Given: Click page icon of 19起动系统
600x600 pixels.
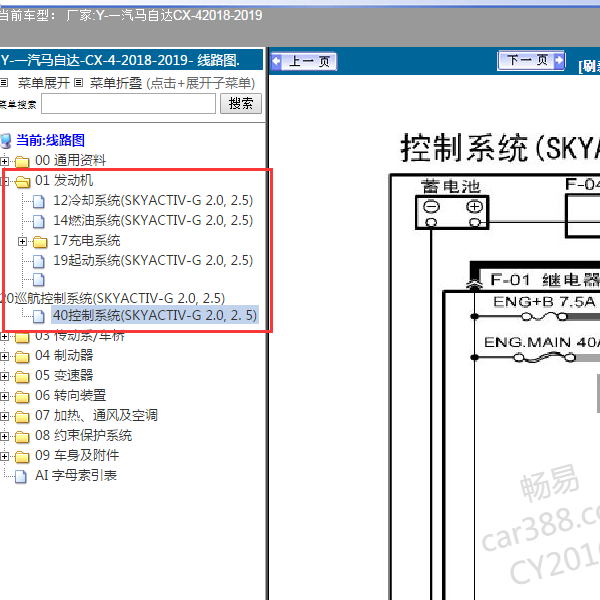Looking at the screenshot, I should (x=39, y=261).
